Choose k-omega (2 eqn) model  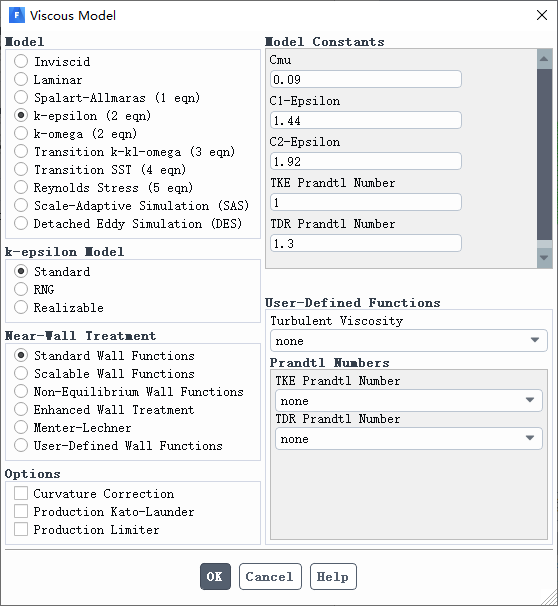pyautogui.click(x=21, y=133)
